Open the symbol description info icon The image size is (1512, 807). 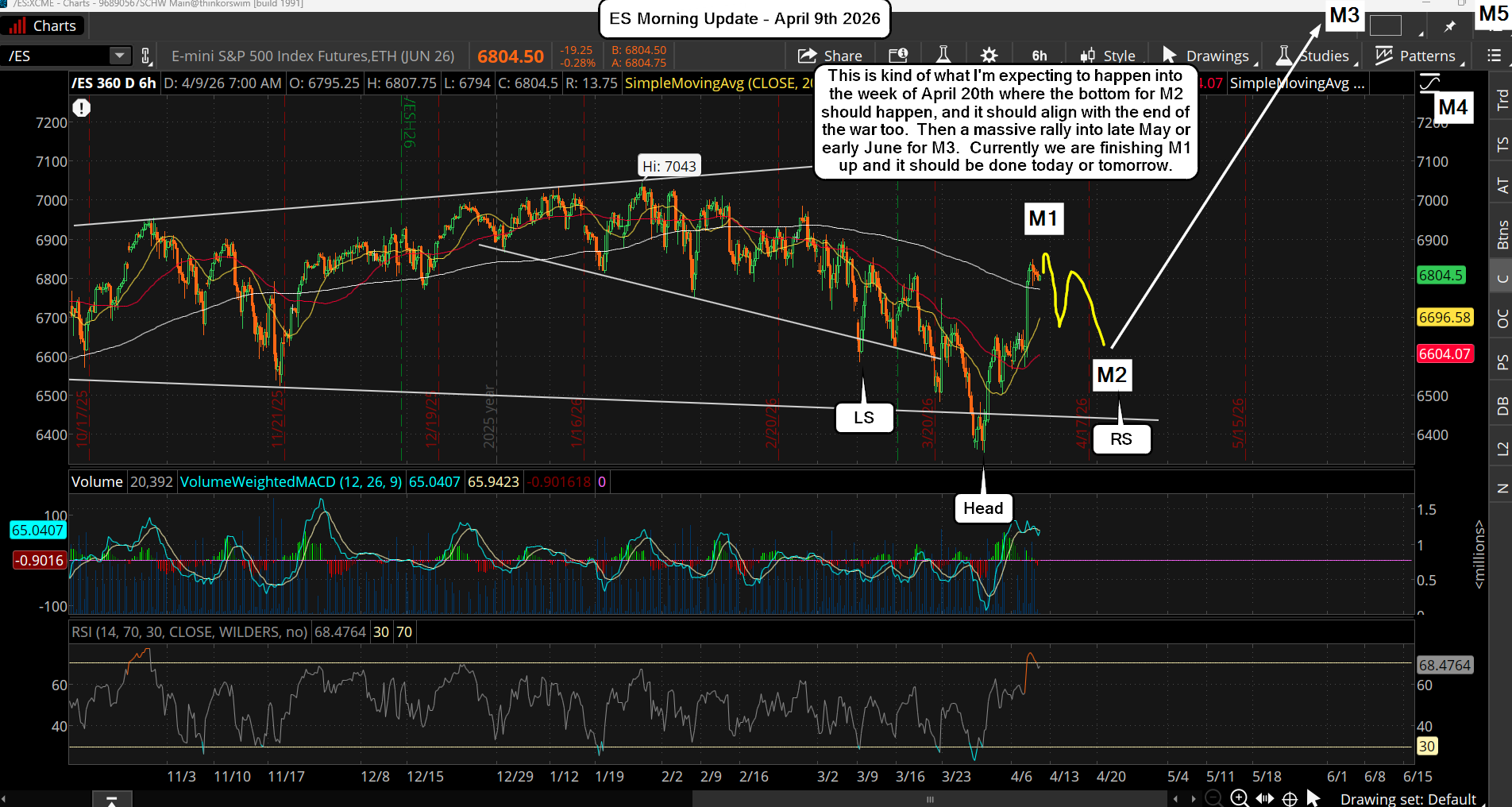click(898, 56)
